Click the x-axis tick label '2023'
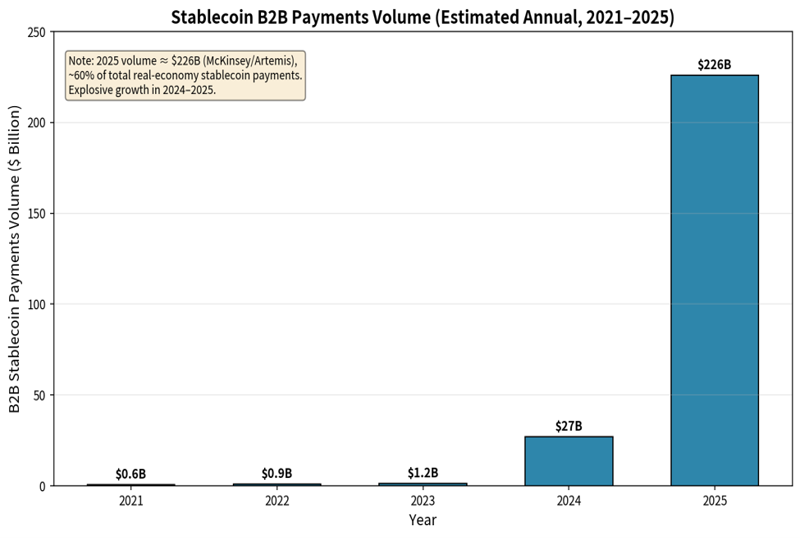800x538 pixels. coord(422,501)
